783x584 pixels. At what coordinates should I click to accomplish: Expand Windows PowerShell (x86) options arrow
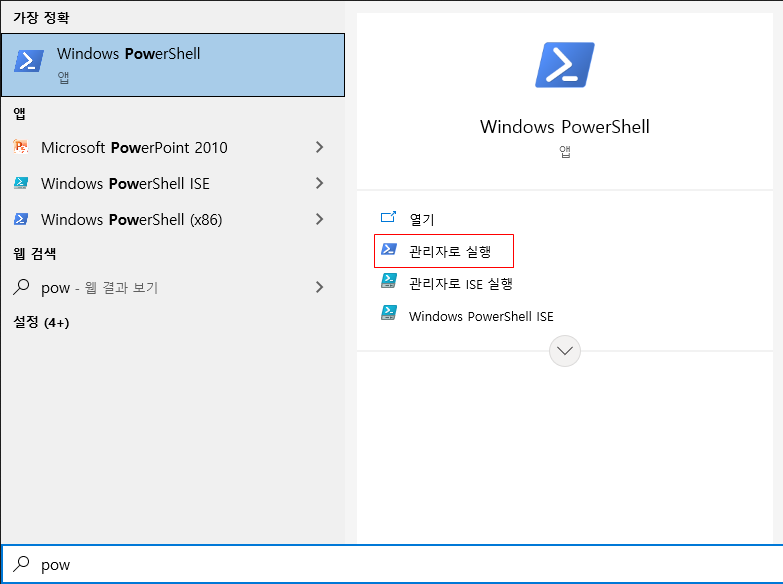[x=320, y=219]
